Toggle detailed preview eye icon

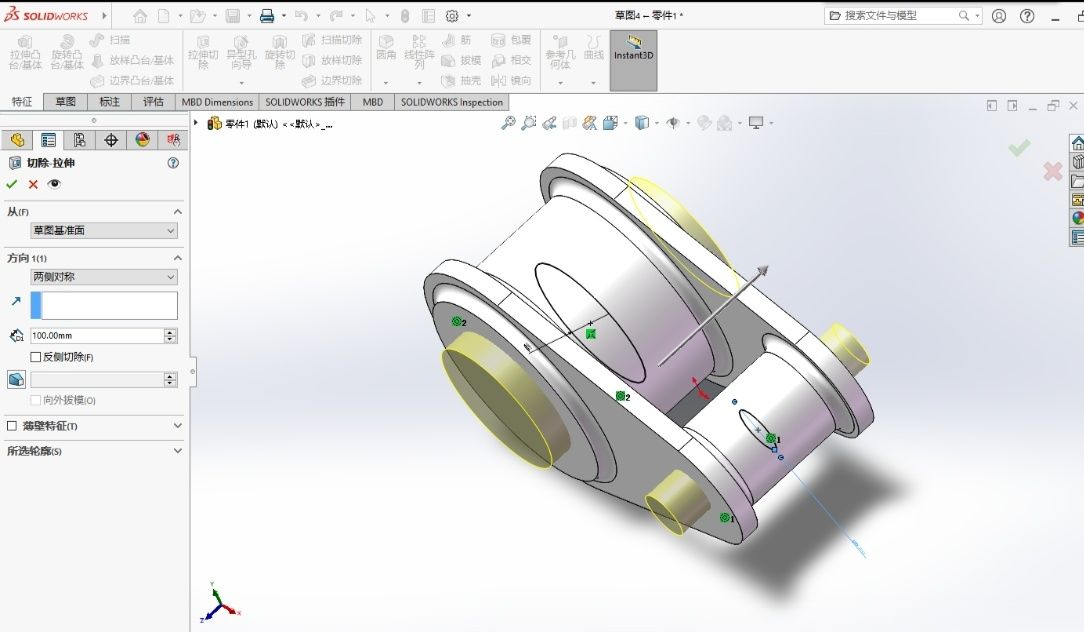[x=54, y=184]
